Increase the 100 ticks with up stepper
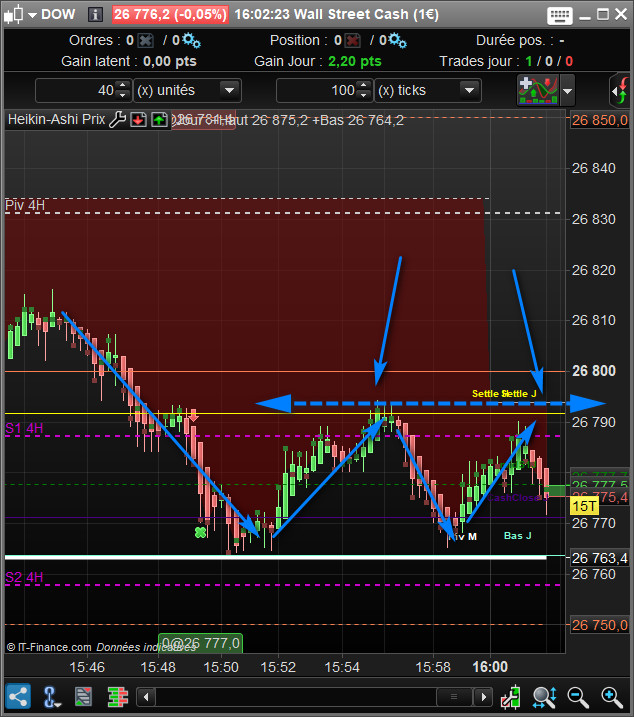This screenshot has height=717, width=634. [x=364, y=85]
